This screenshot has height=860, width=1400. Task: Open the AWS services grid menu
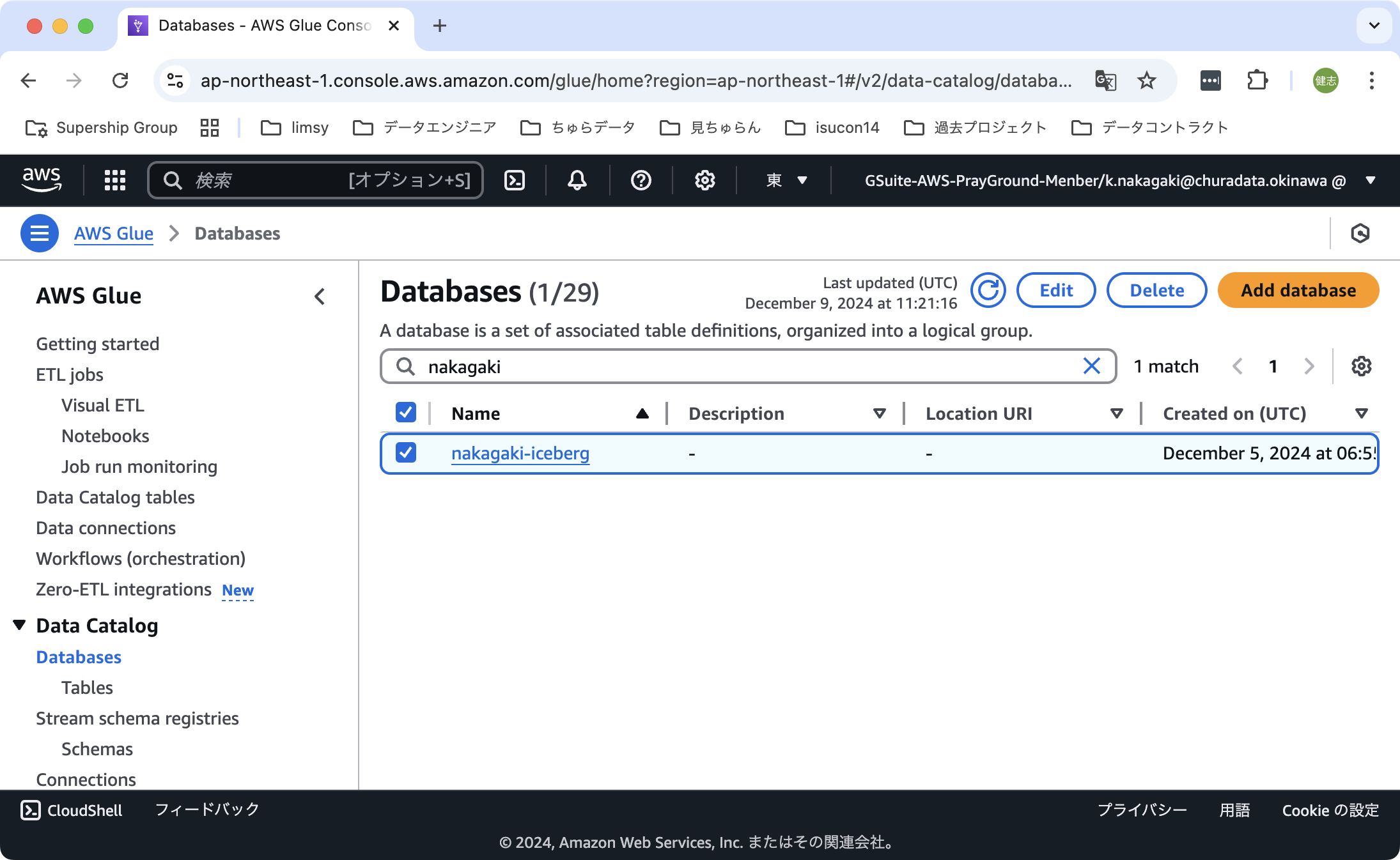[x=115, y=180]
